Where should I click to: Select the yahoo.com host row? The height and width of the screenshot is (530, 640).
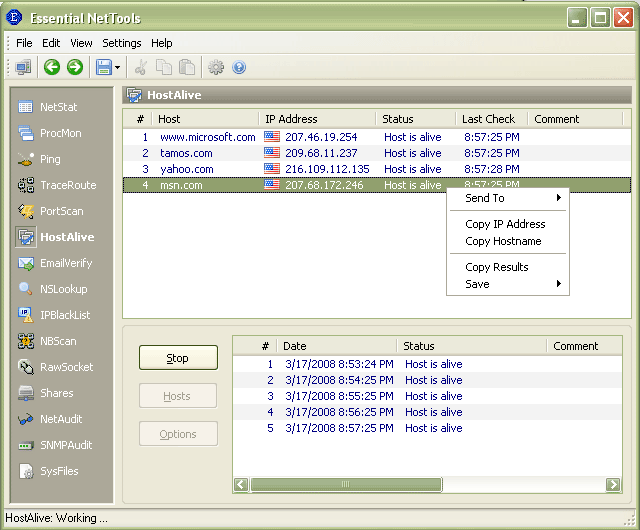[x=377, y=169]
